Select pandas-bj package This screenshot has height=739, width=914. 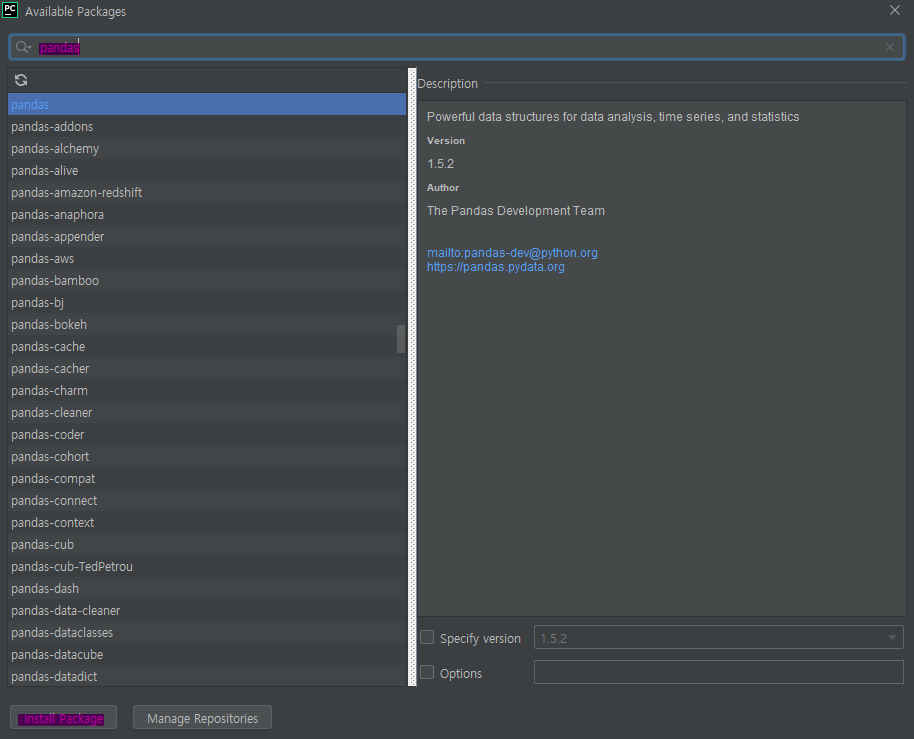[x=207, y=302]
